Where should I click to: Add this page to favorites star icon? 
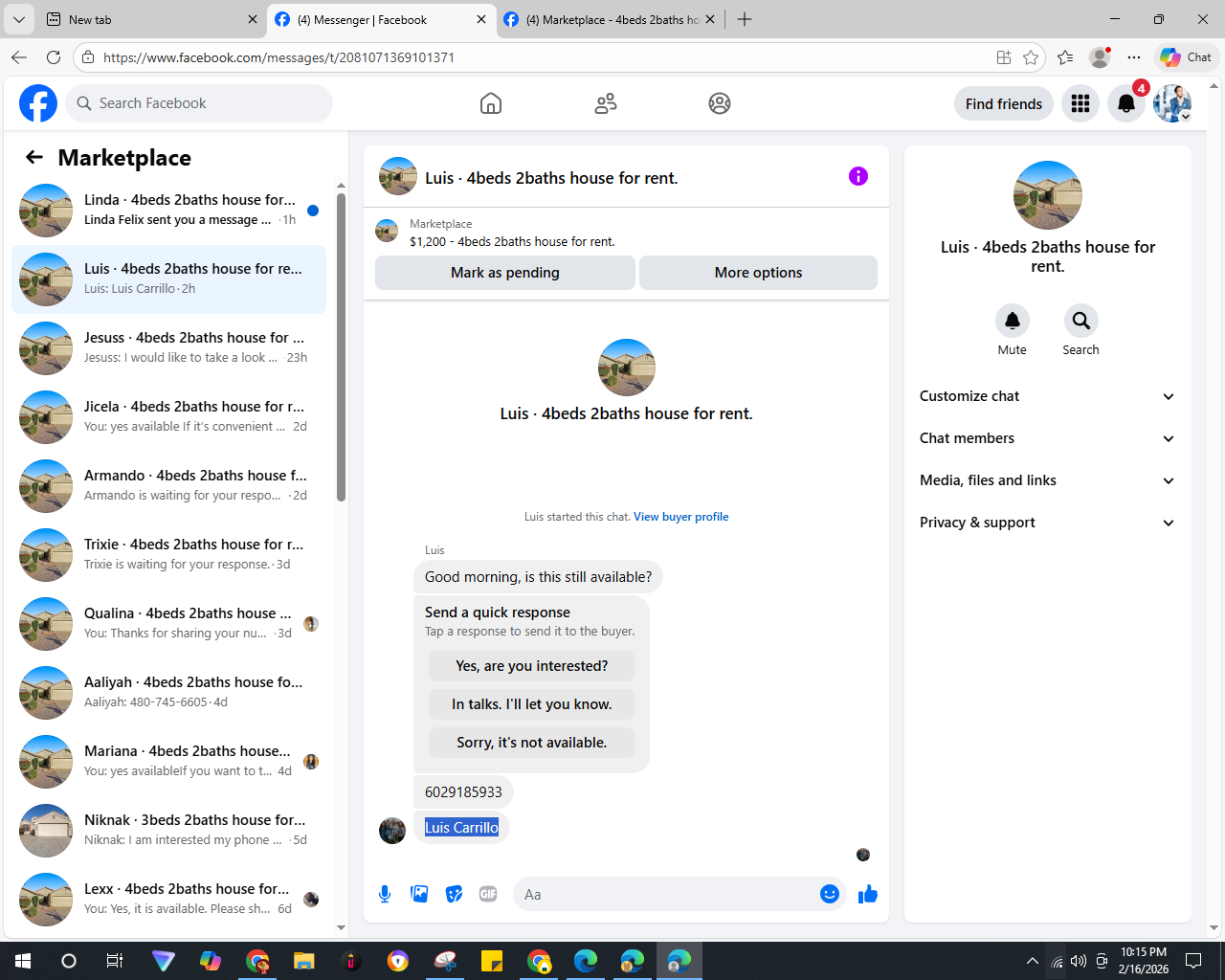(1031, 57)
